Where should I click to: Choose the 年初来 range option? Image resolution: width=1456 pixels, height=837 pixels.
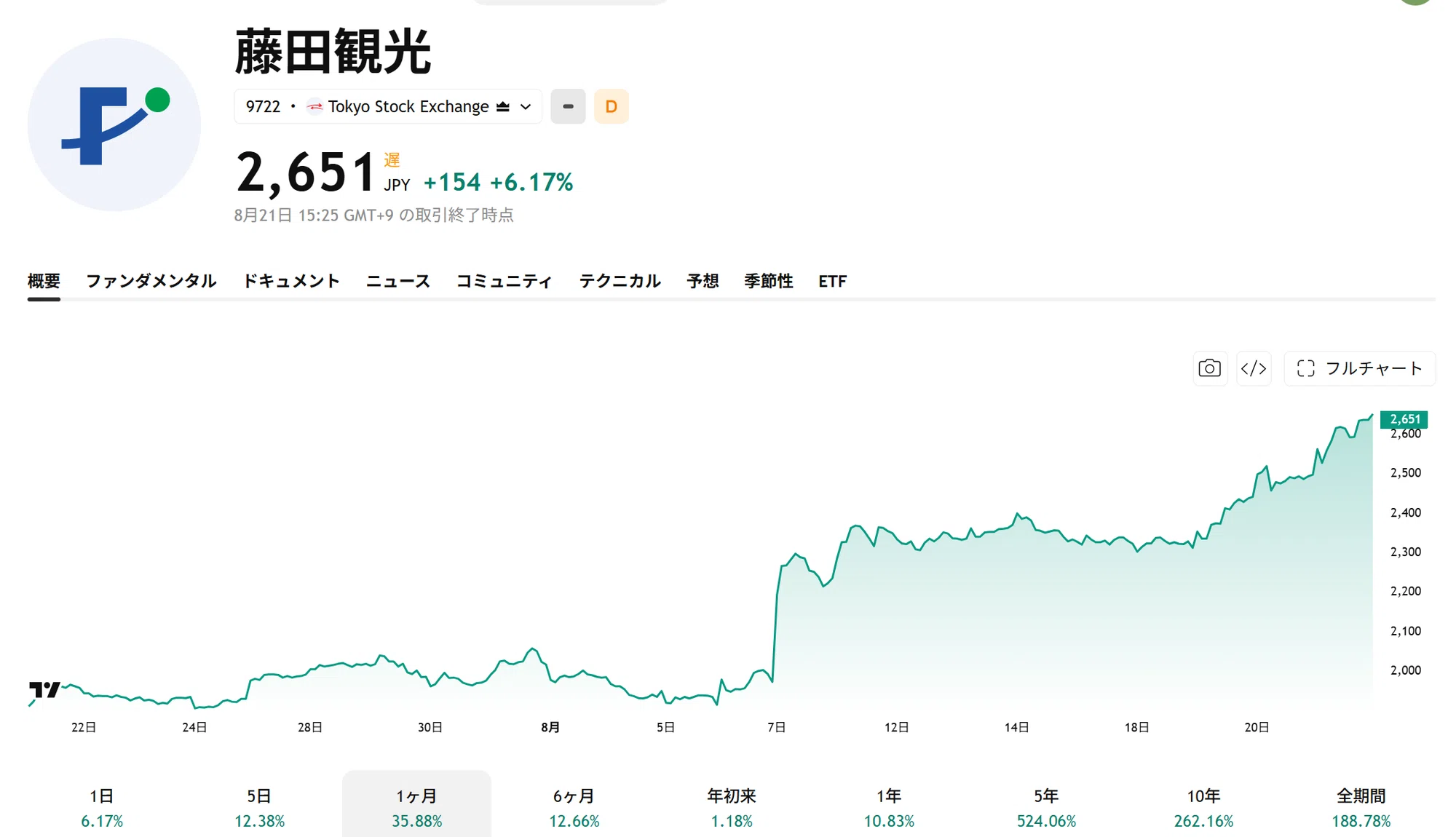point(732,807)
